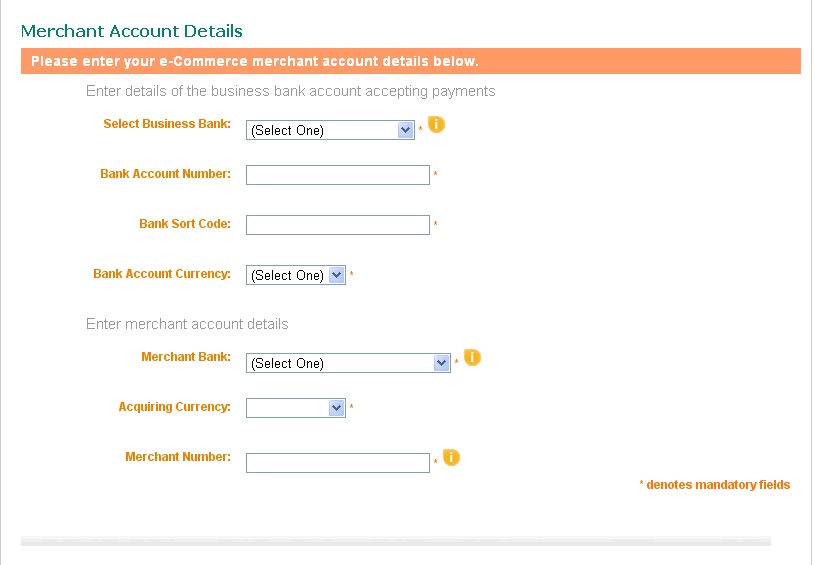Screen dimensions: 815x565
Task: Click info icon beside Merchant Number field
Action: (x=451, y=457)
